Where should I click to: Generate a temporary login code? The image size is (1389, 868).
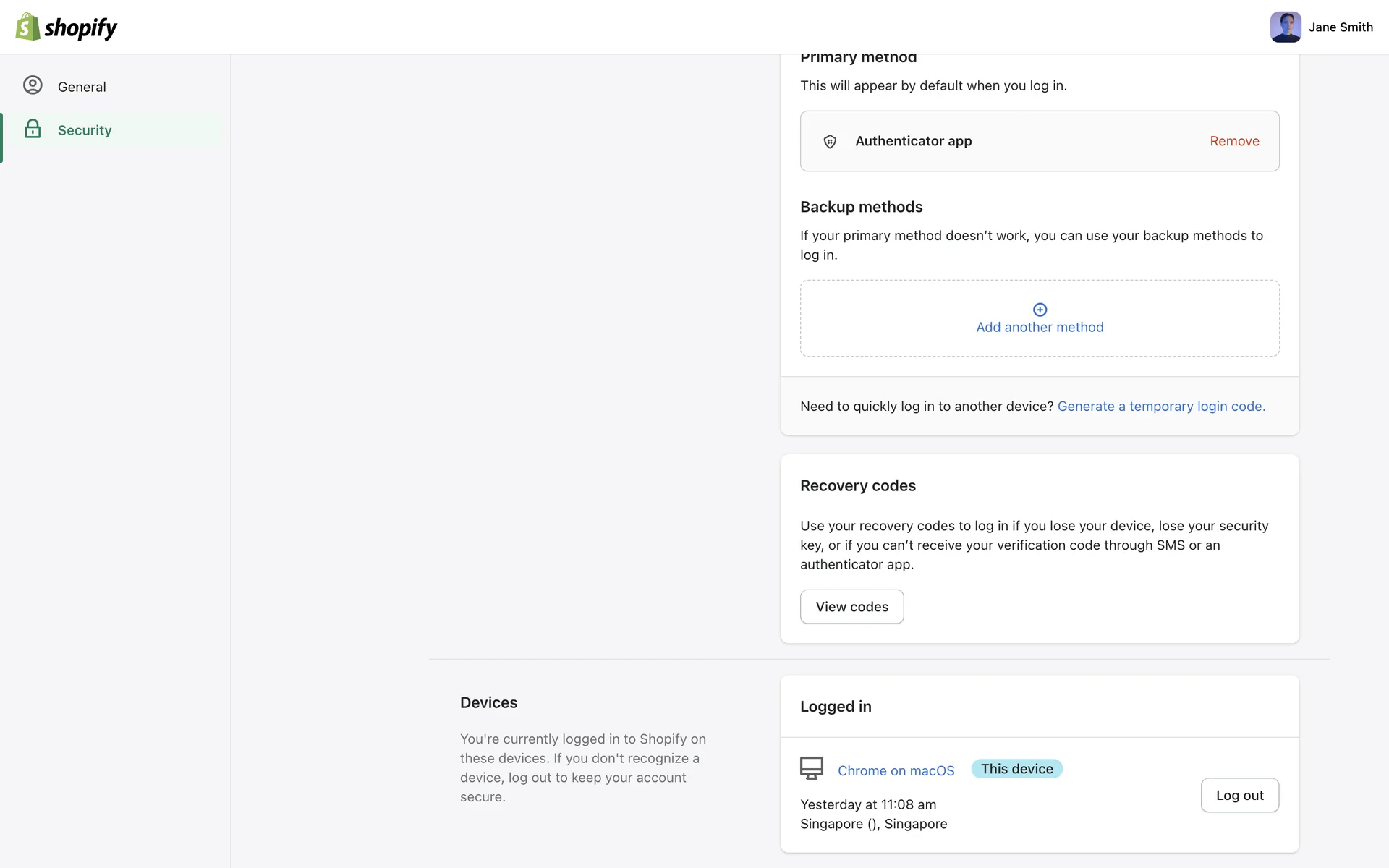pyautogui.click(x=1160, y=407)
